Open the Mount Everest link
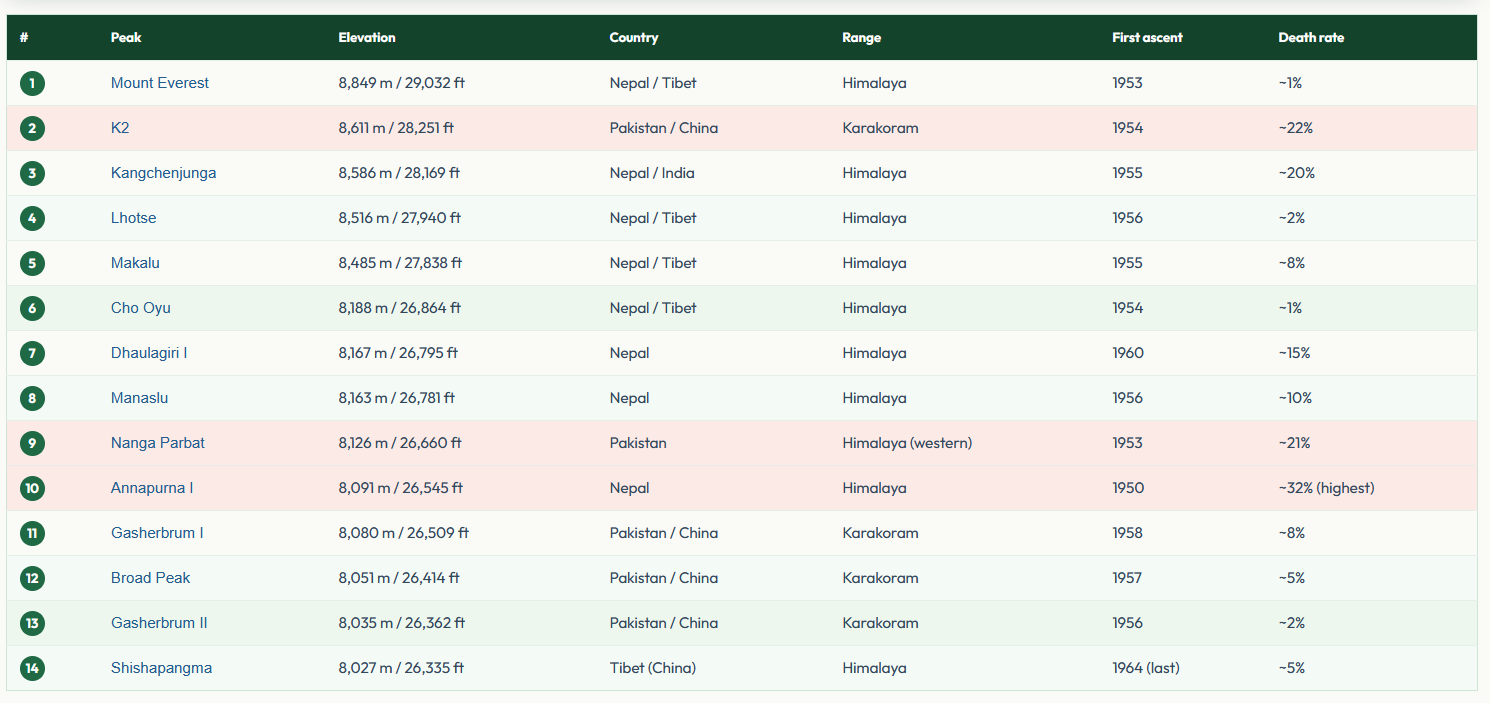 click(160, 83)
